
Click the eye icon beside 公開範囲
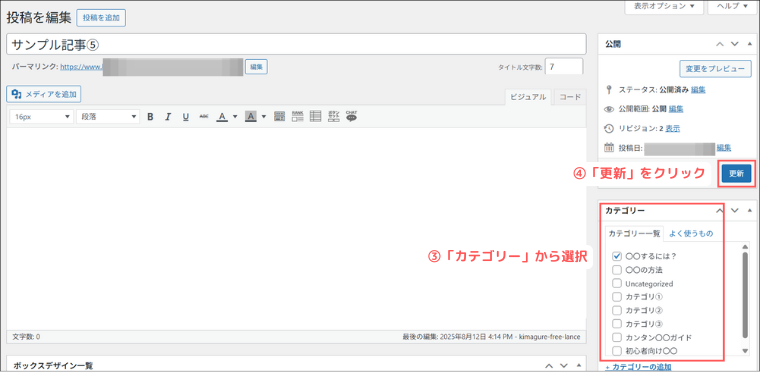(609, 109)
